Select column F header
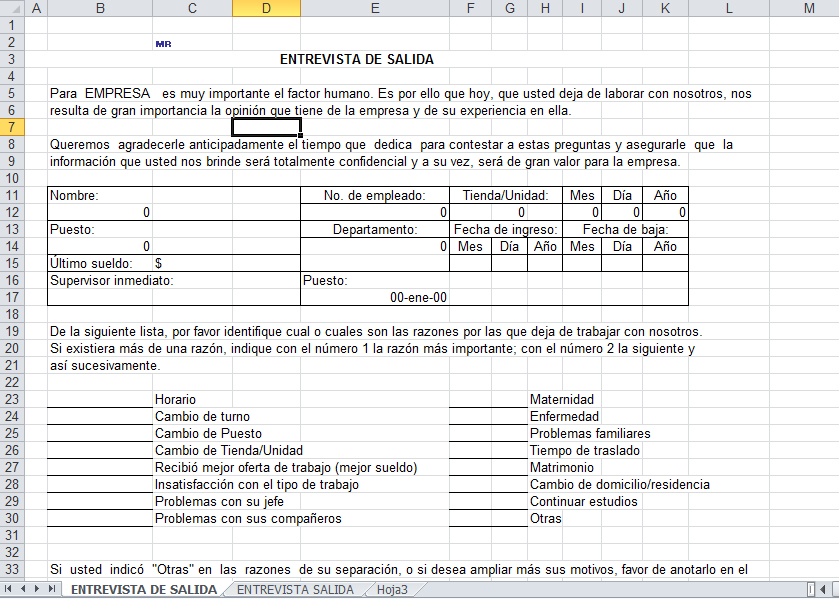Screen dimensions: 839x599 (470, 8)
